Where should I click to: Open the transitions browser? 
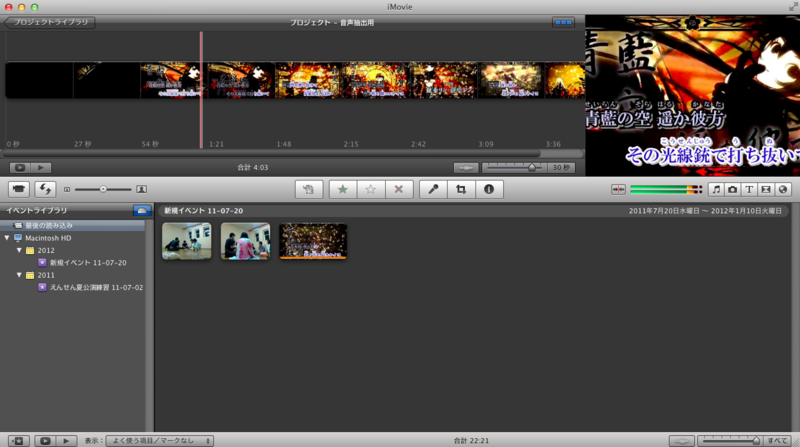click(x=766, y=189)
